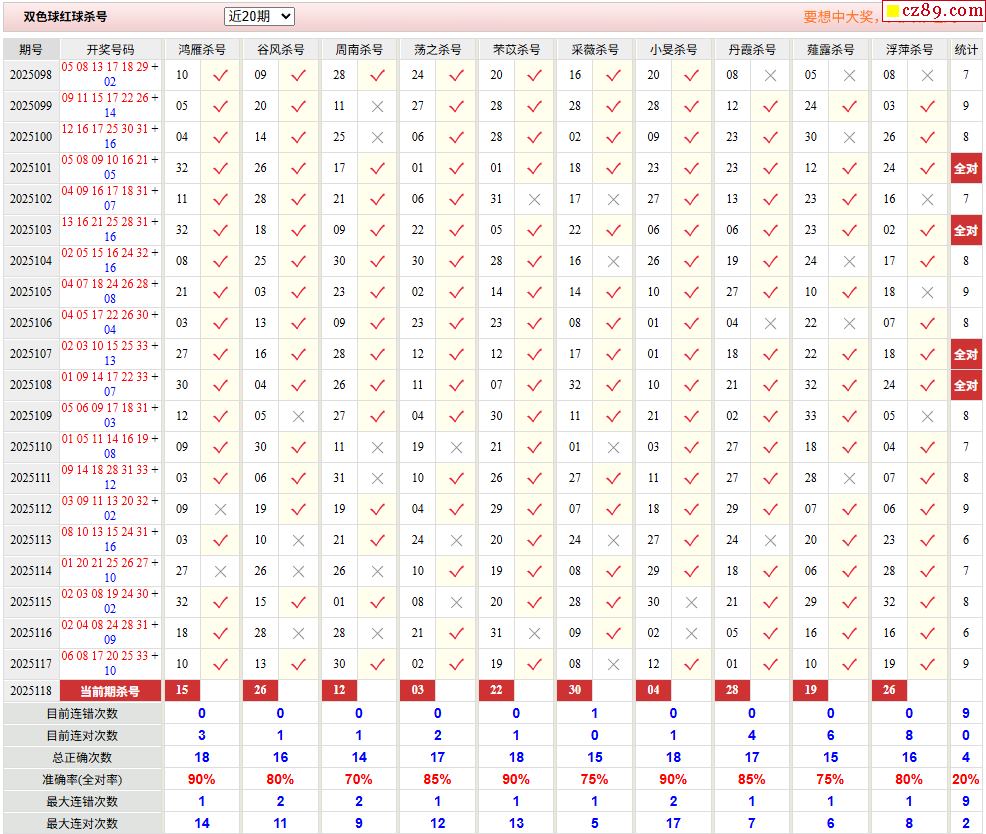986x834 pixels.
Task: Open the 近20期 period dropdown
Action: tap(259, 16)
